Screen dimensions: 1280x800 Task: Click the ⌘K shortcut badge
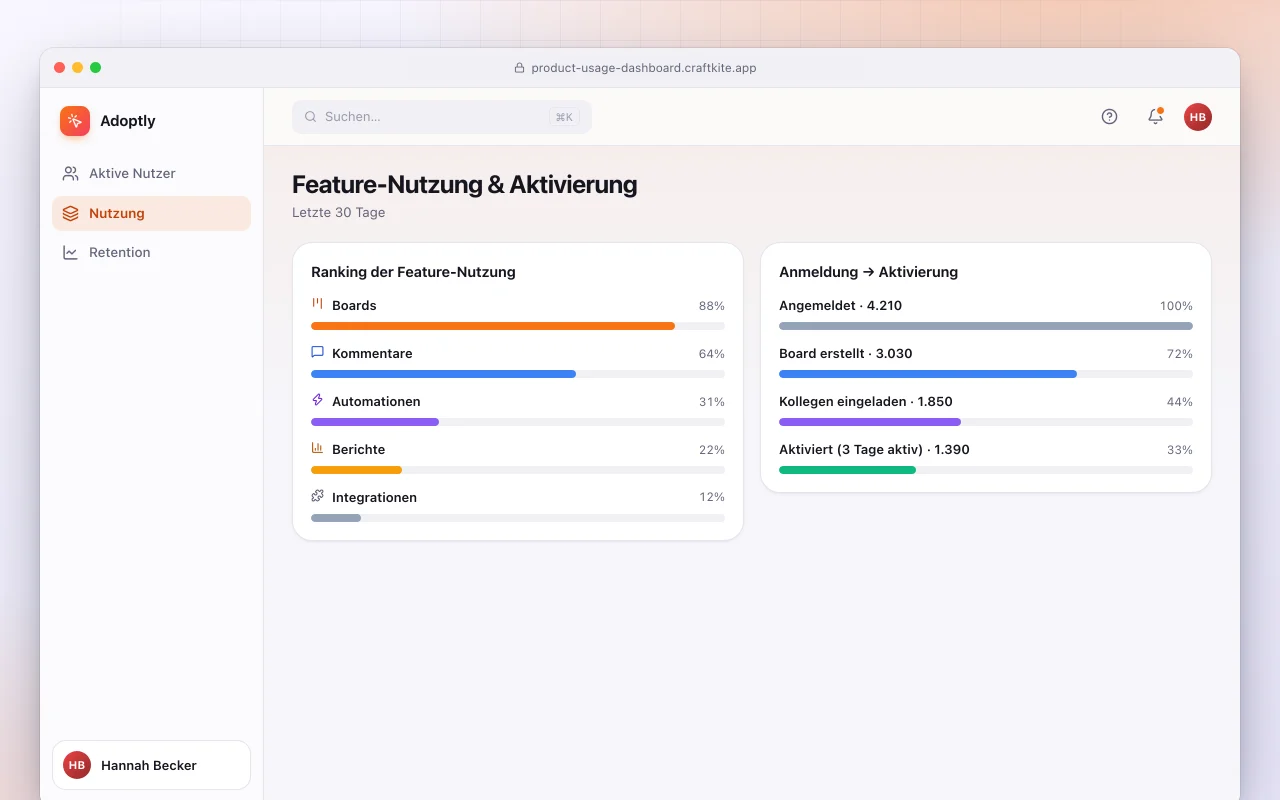pos(565,117)
